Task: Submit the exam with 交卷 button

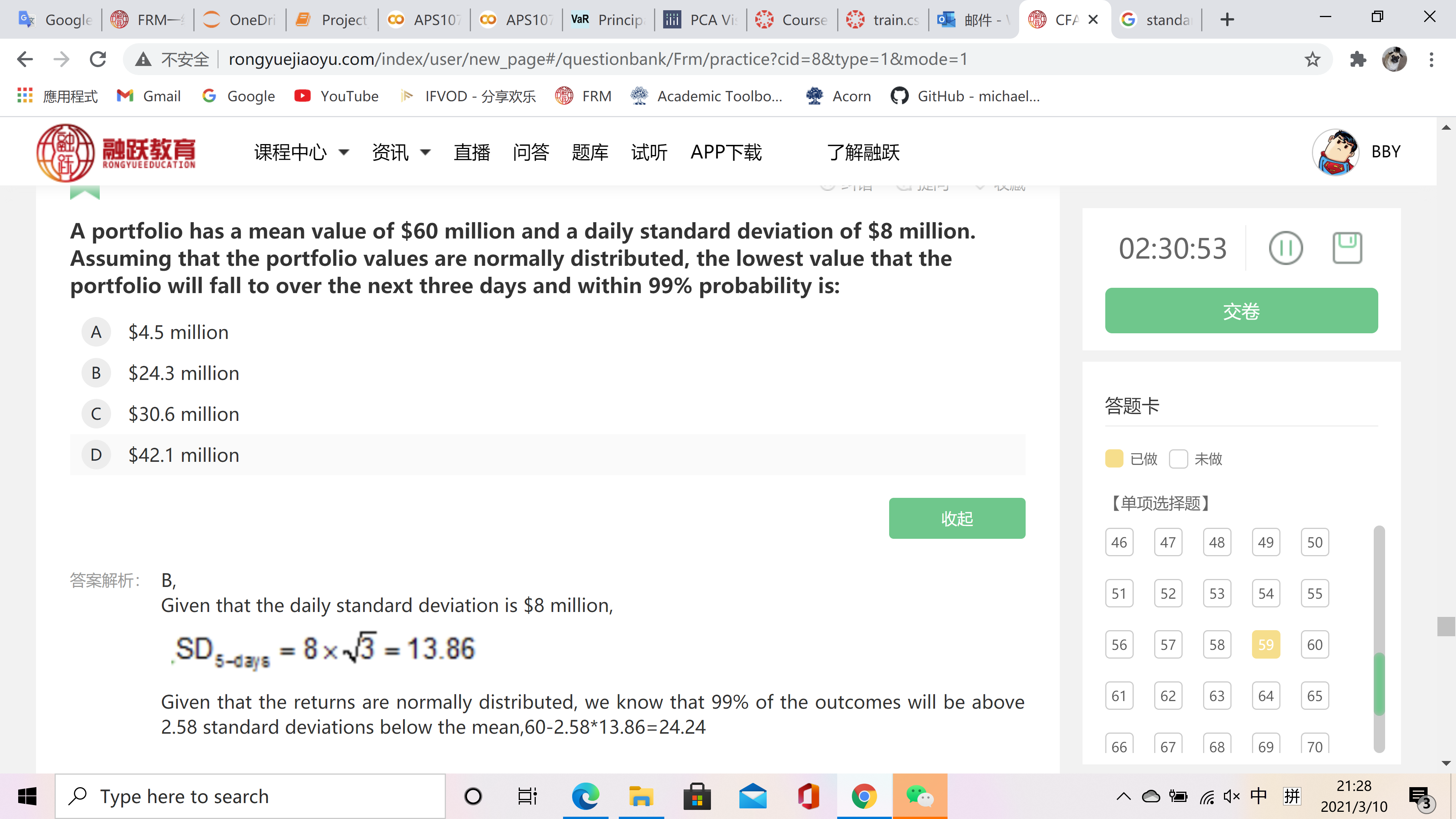Action: pos(1241,311)
